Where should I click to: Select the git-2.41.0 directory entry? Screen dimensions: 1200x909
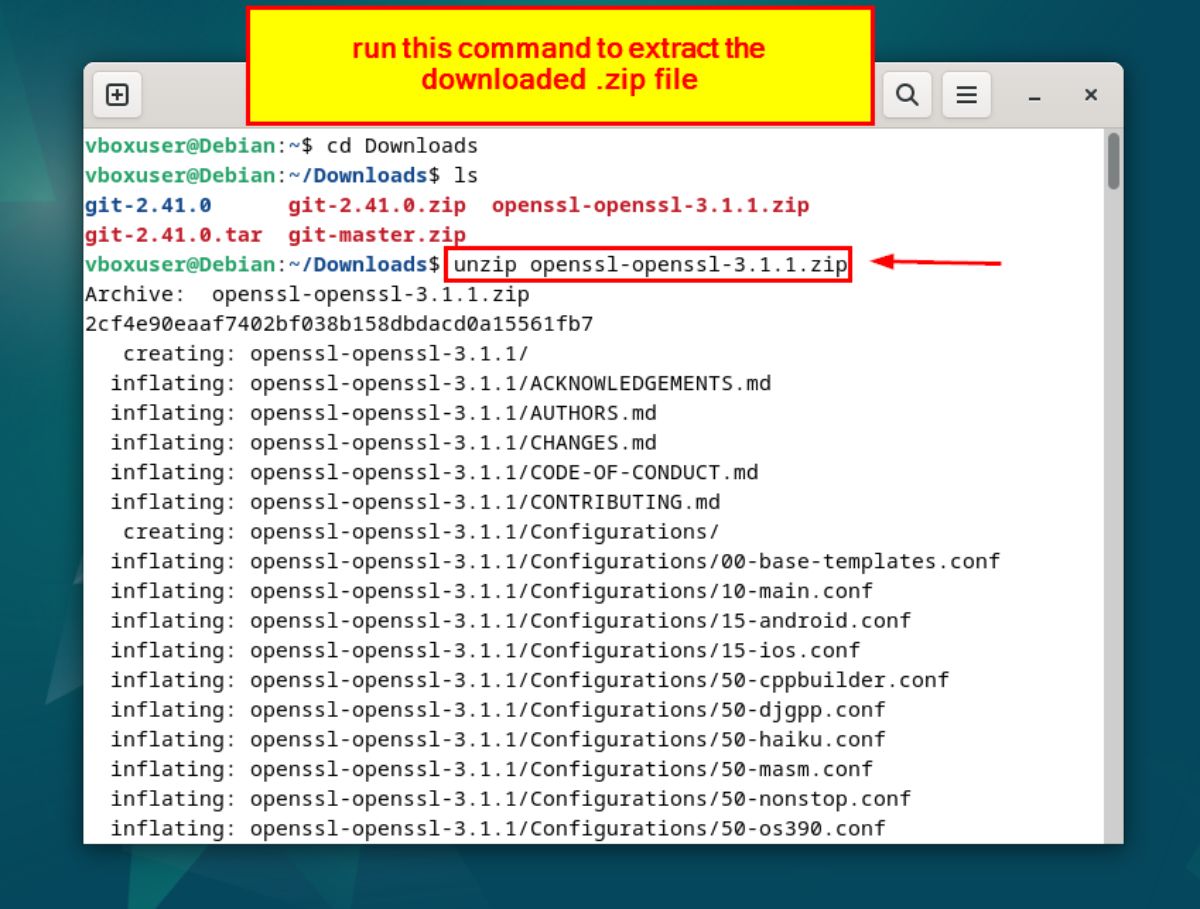pyautogui.click(x=146, y=205)
